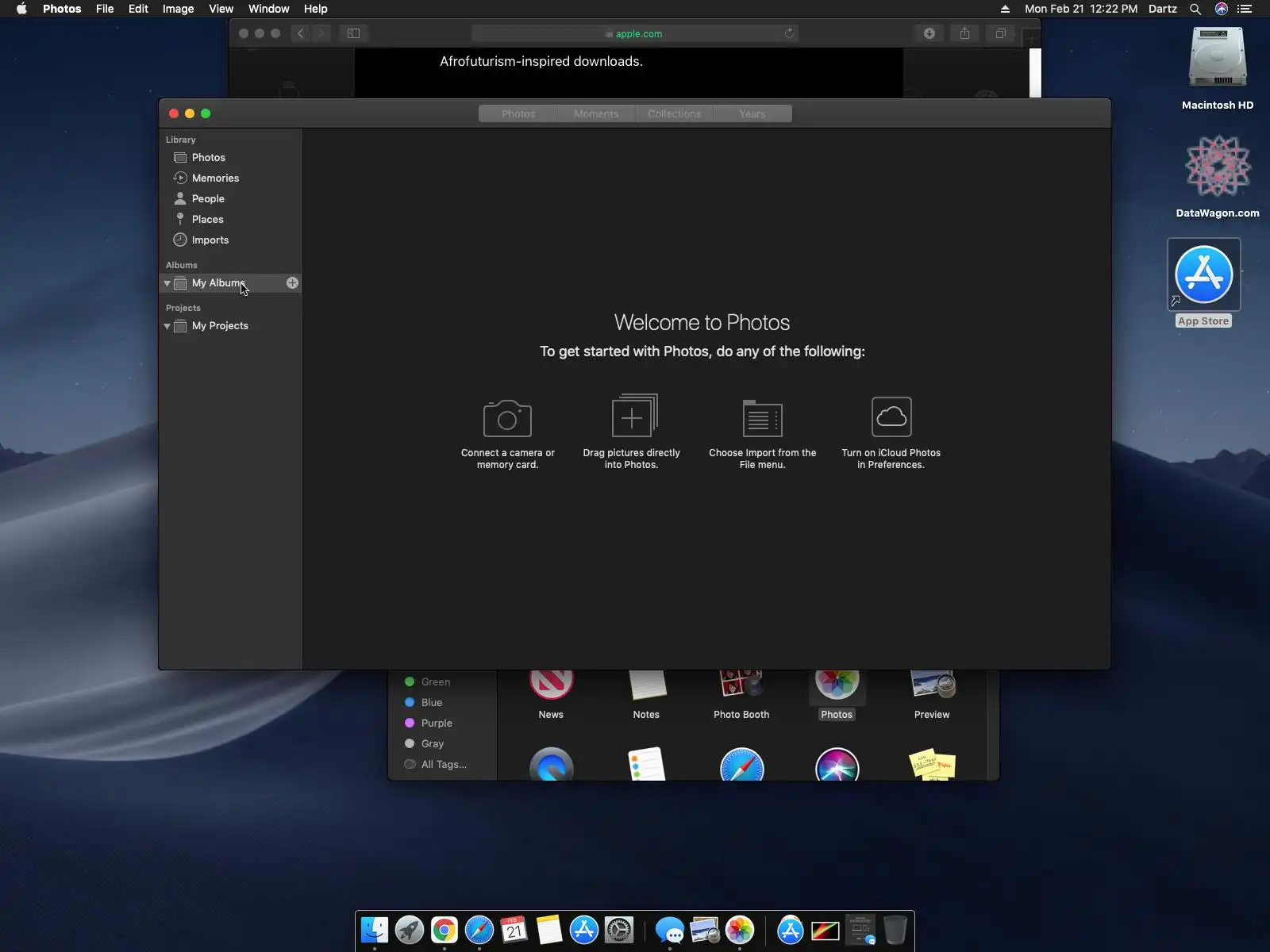Viewport: 1270px width, 952px height.
Task: Click the date and time in the menu bar
Action: (x=1080, y=9)
